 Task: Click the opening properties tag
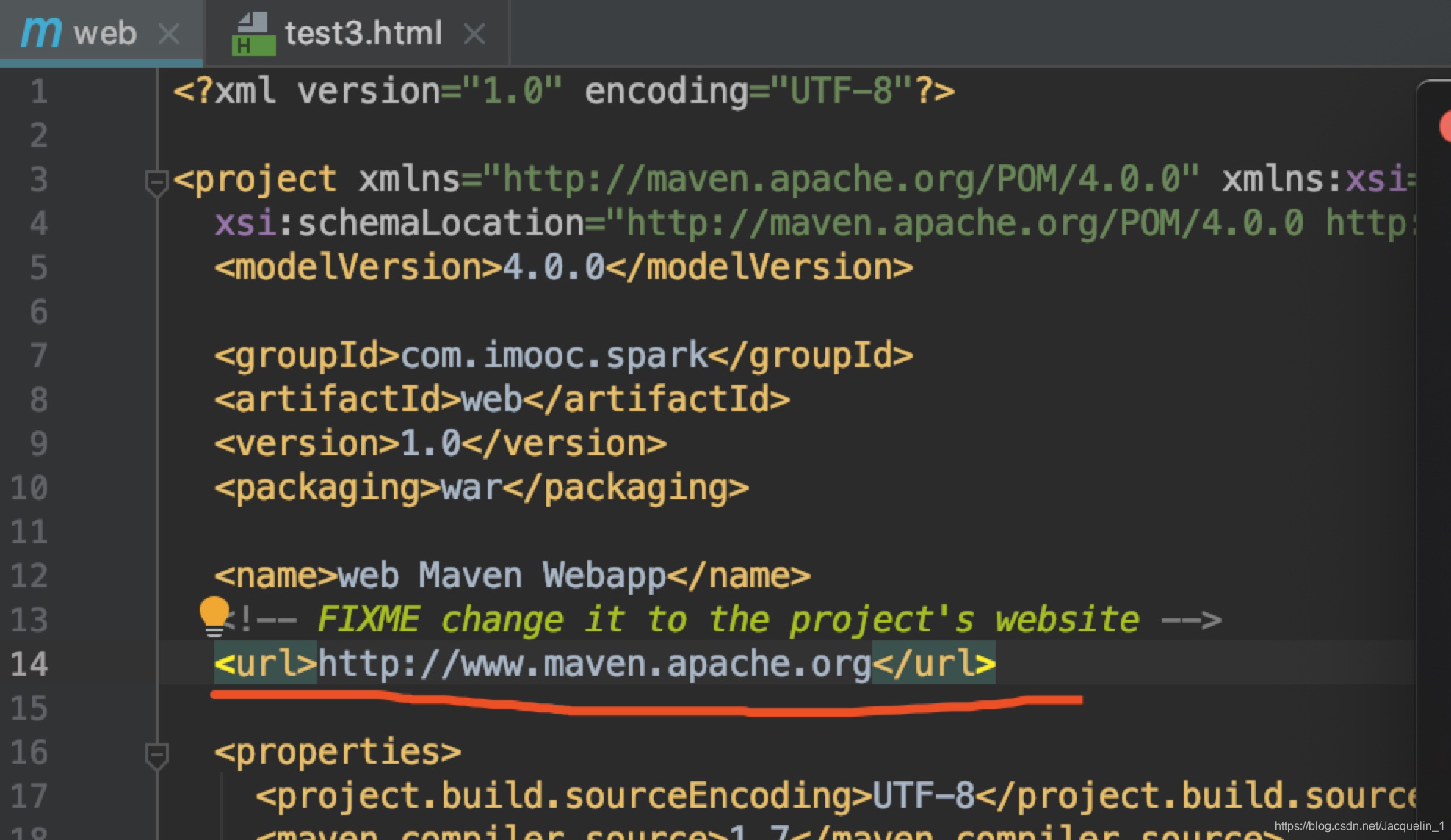click(338, 752)
